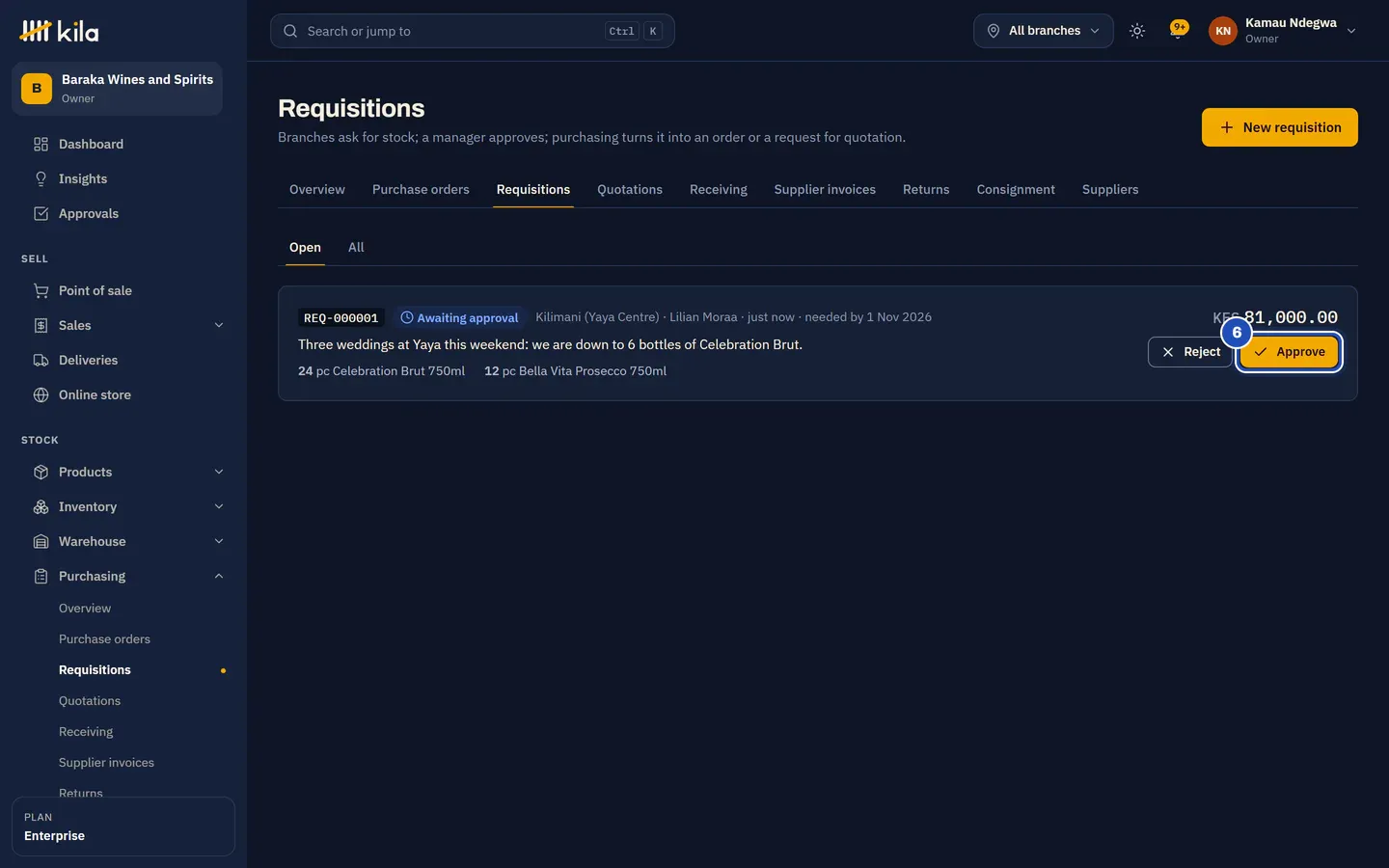
Task: Expand the Inventory submenu chevron
Action: tap(219, 506)
